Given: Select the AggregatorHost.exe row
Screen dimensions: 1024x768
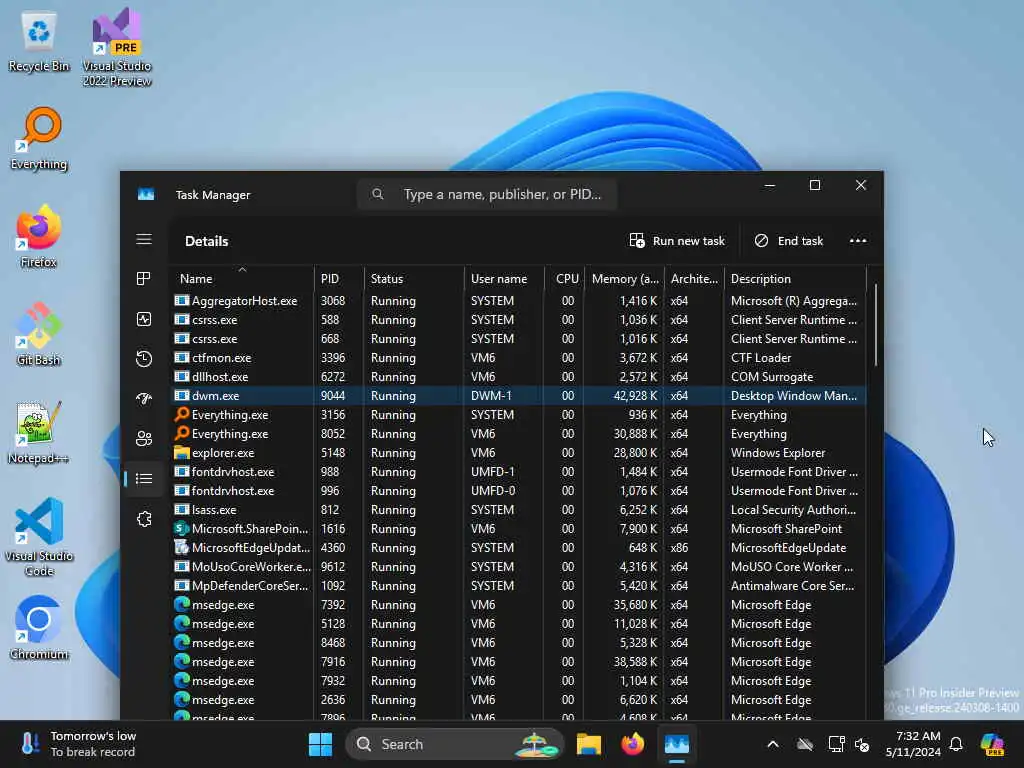Looking at the screenshot, I should tap(519, 301).
